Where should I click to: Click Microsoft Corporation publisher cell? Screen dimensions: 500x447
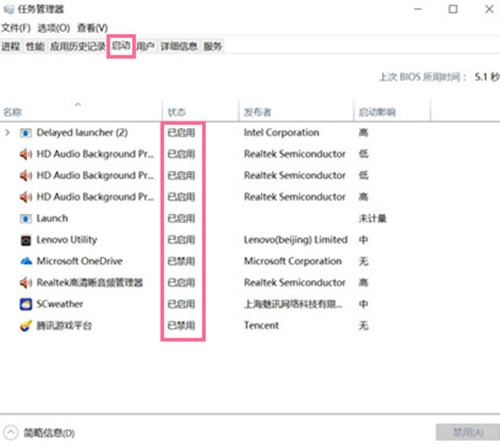(293, 261)
